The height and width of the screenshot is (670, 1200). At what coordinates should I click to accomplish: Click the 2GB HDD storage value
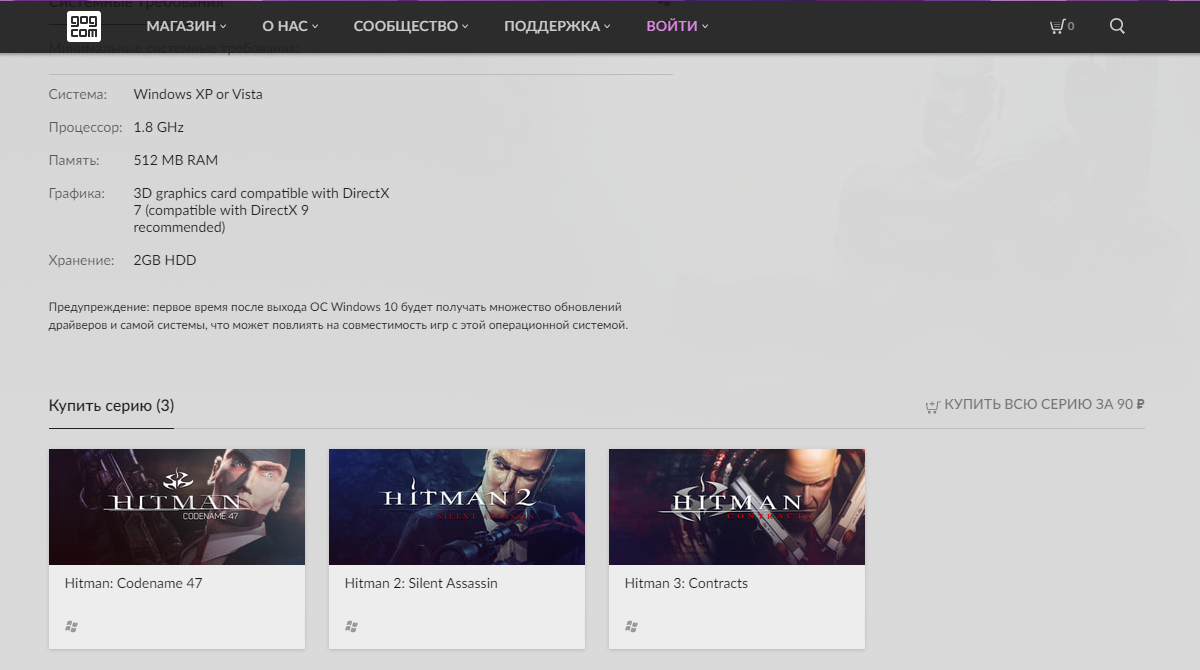click(165, 260)
